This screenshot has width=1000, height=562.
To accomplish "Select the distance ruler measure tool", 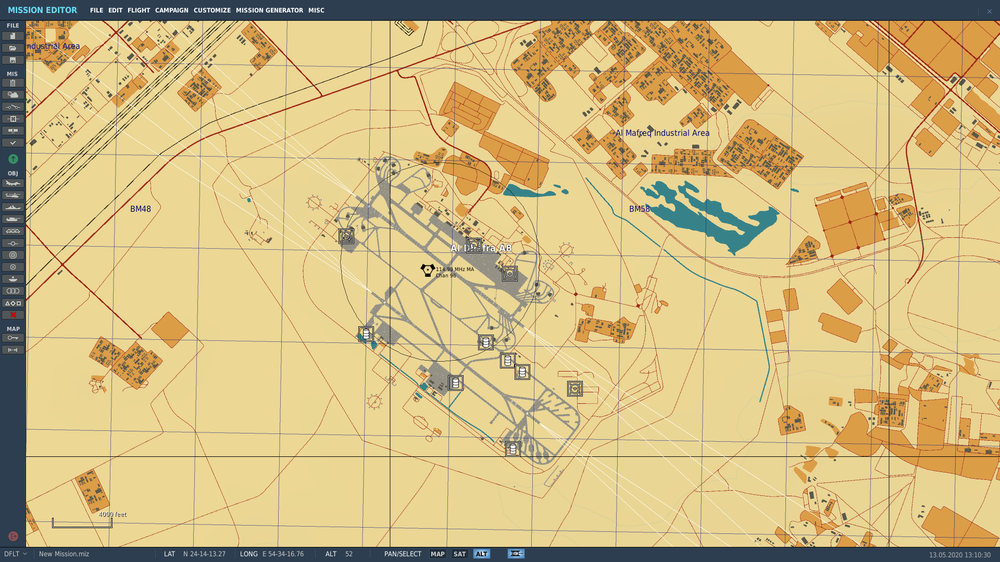I will [13, 350].
